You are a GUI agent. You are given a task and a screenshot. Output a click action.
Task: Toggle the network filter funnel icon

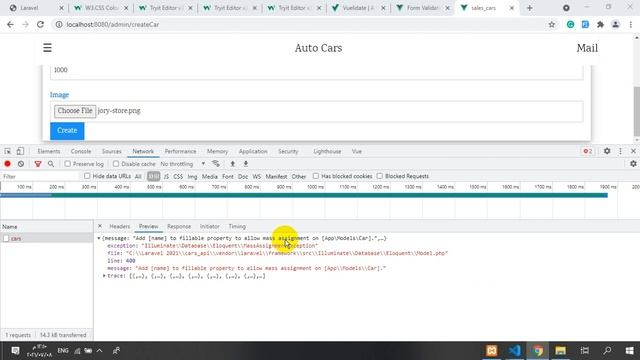tap(38, 164)
